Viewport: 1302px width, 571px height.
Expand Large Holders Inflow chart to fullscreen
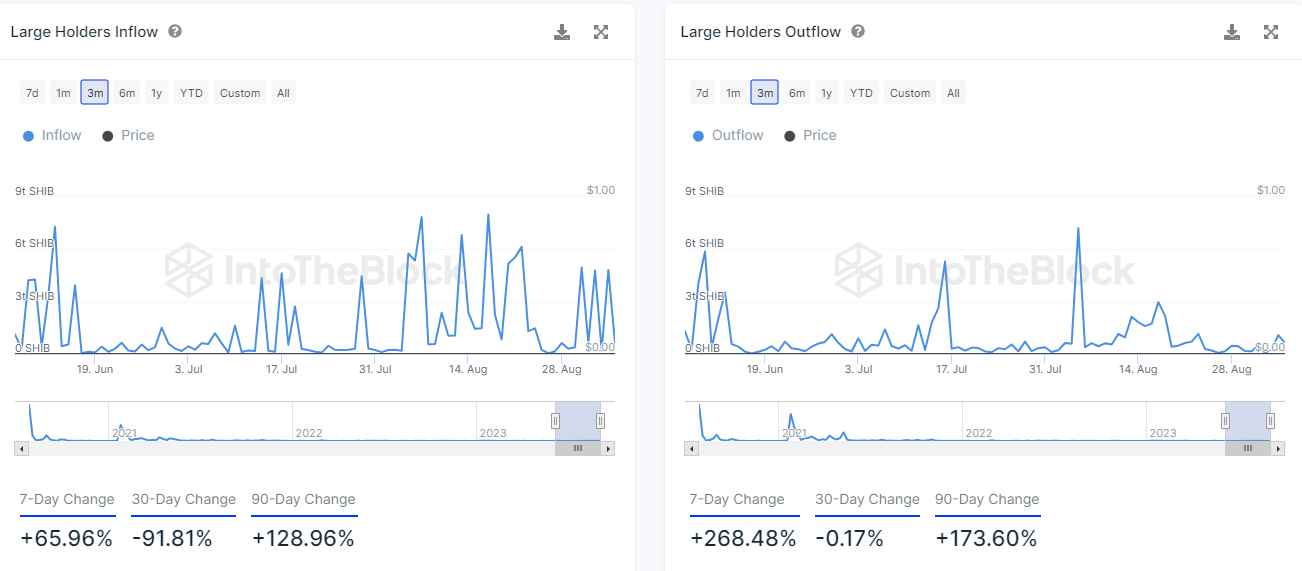(x=601, y=32)
